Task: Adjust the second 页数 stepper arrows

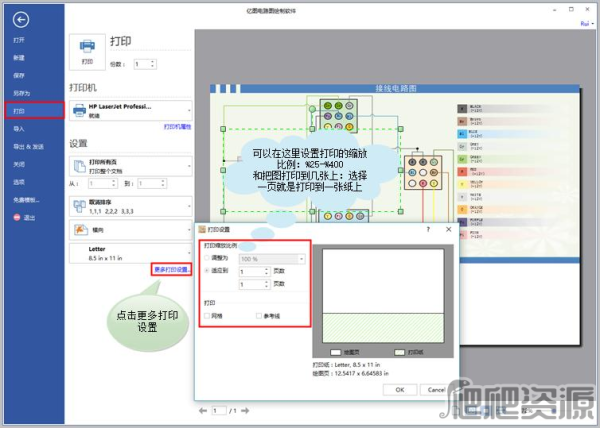Action: [x=267, y=285]
